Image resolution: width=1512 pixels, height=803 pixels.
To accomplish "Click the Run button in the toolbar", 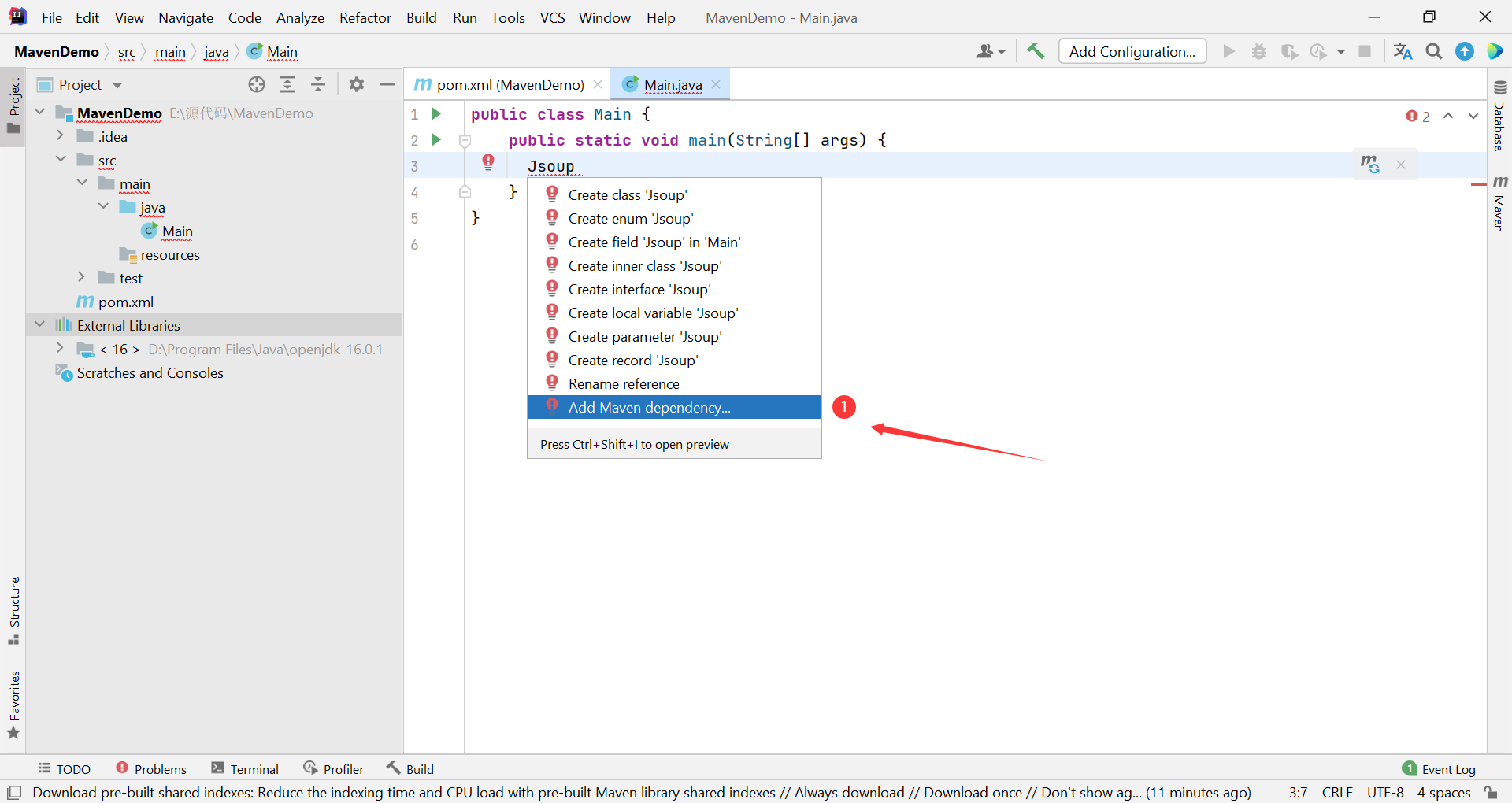I will click(x=1228, y=51).
